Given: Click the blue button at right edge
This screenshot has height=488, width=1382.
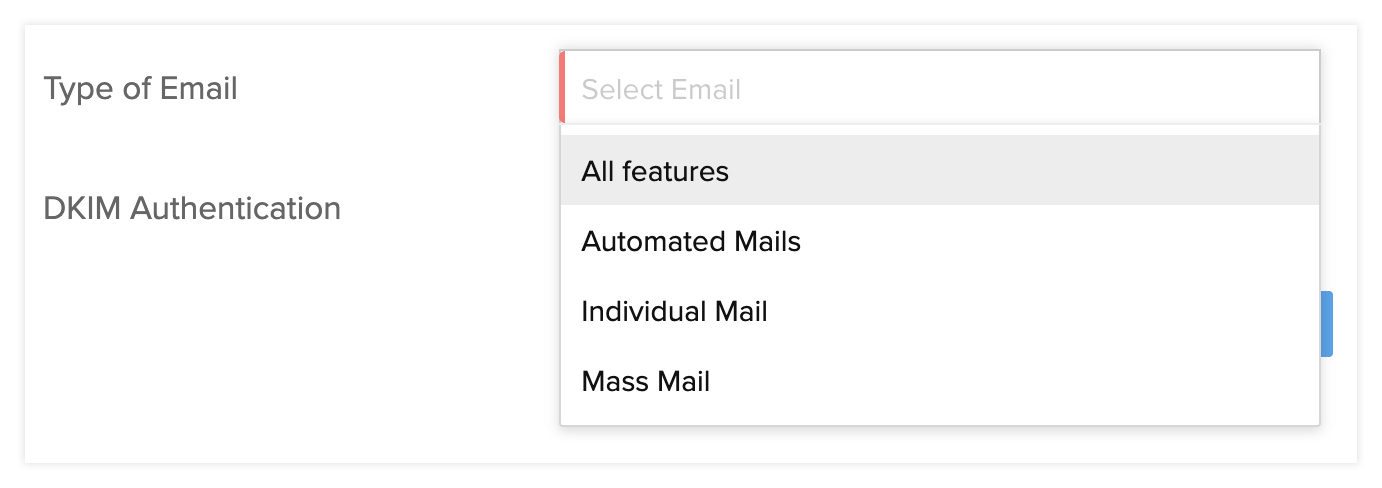Looking at the screenshot, I should 1326,324.
